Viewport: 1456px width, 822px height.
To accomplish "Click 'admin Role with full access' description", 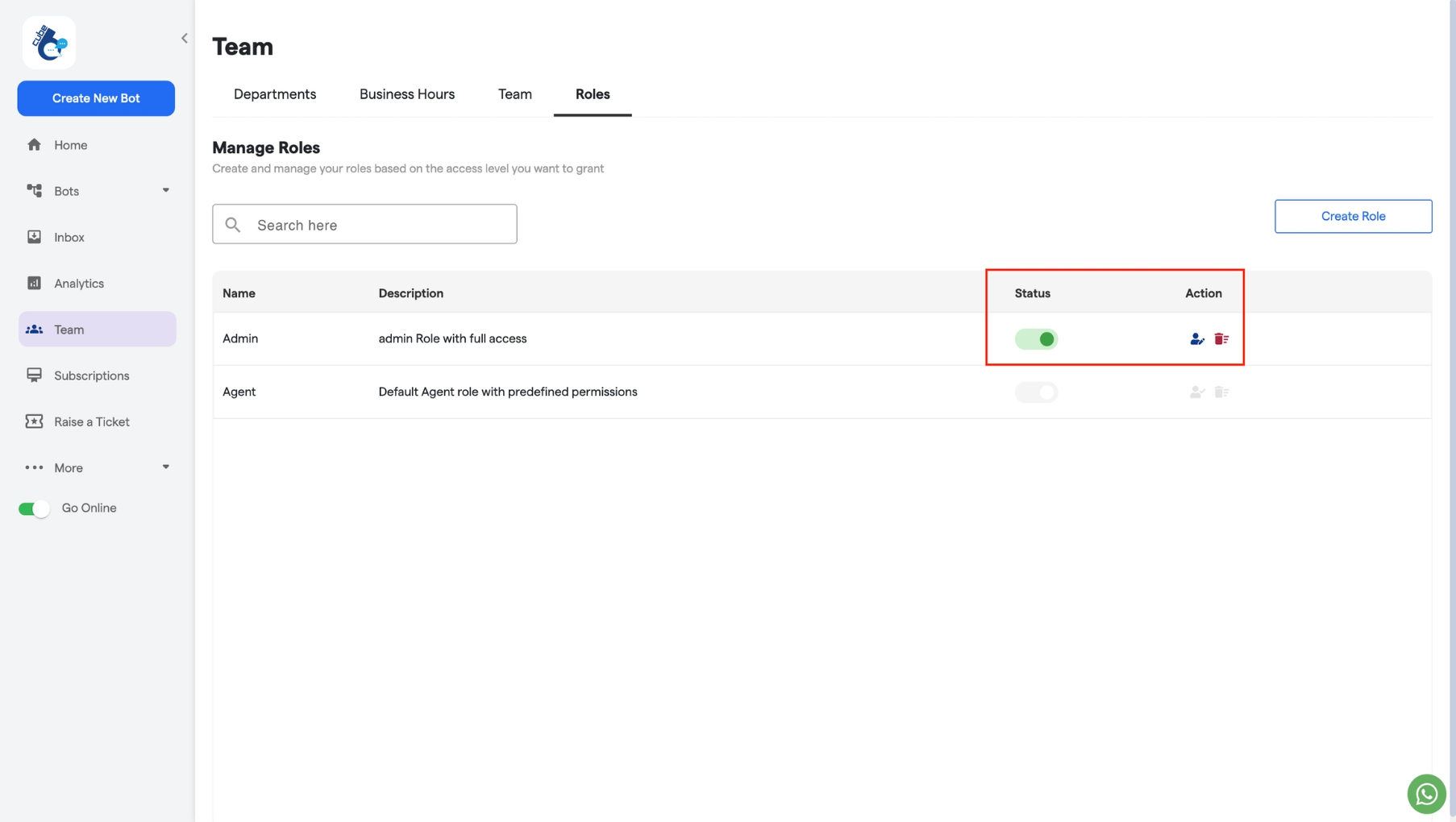I will (452, 338).
